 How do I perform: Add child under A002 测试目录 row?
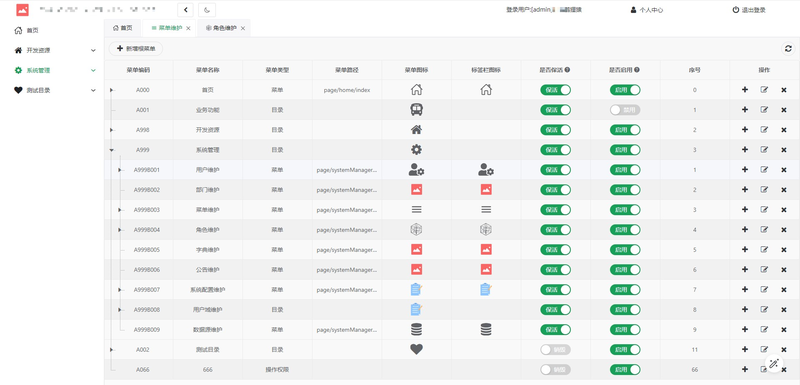744,349
